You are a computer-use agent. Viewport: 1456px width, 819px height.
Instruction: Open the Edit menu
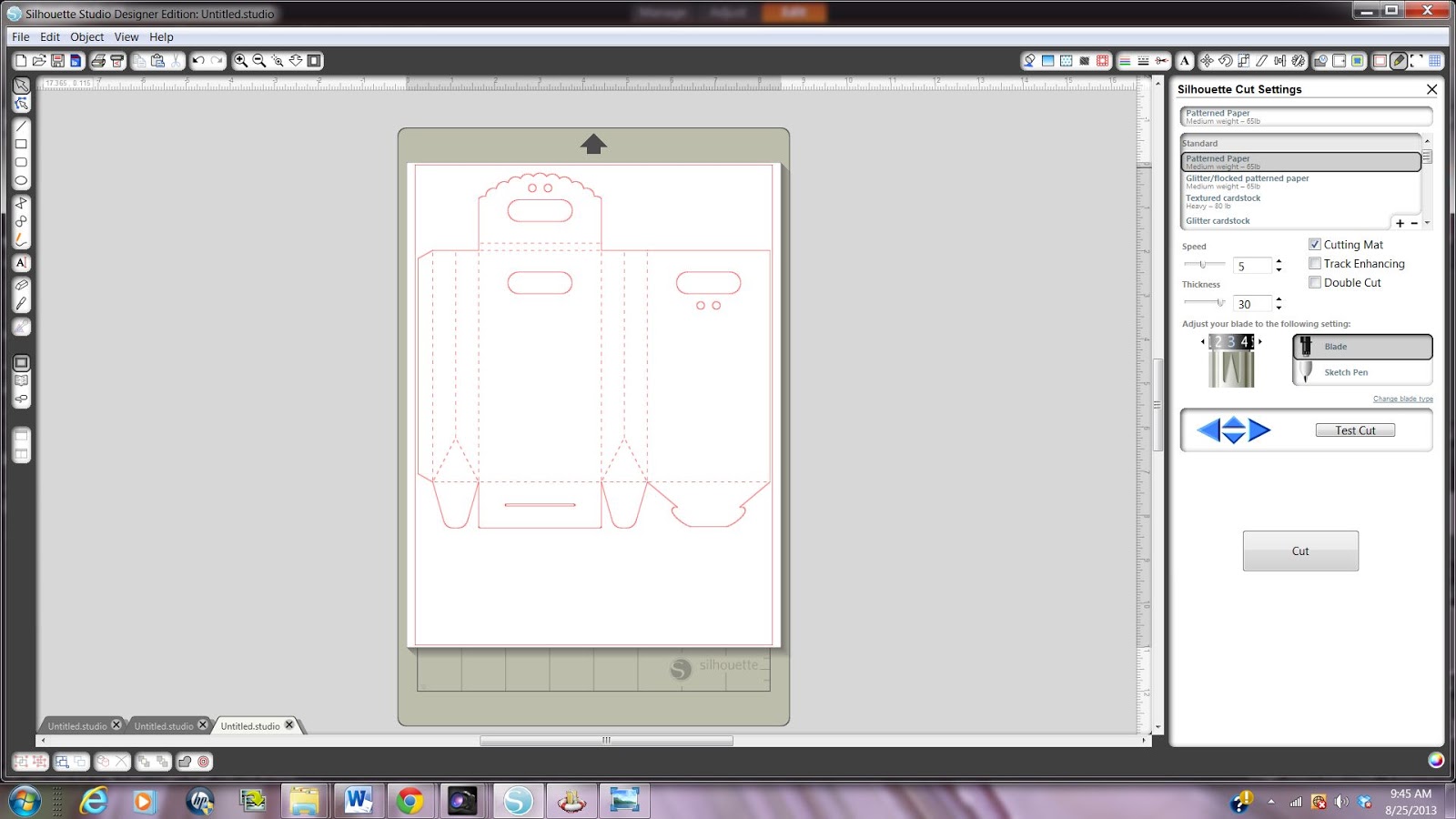click(50, 37)
